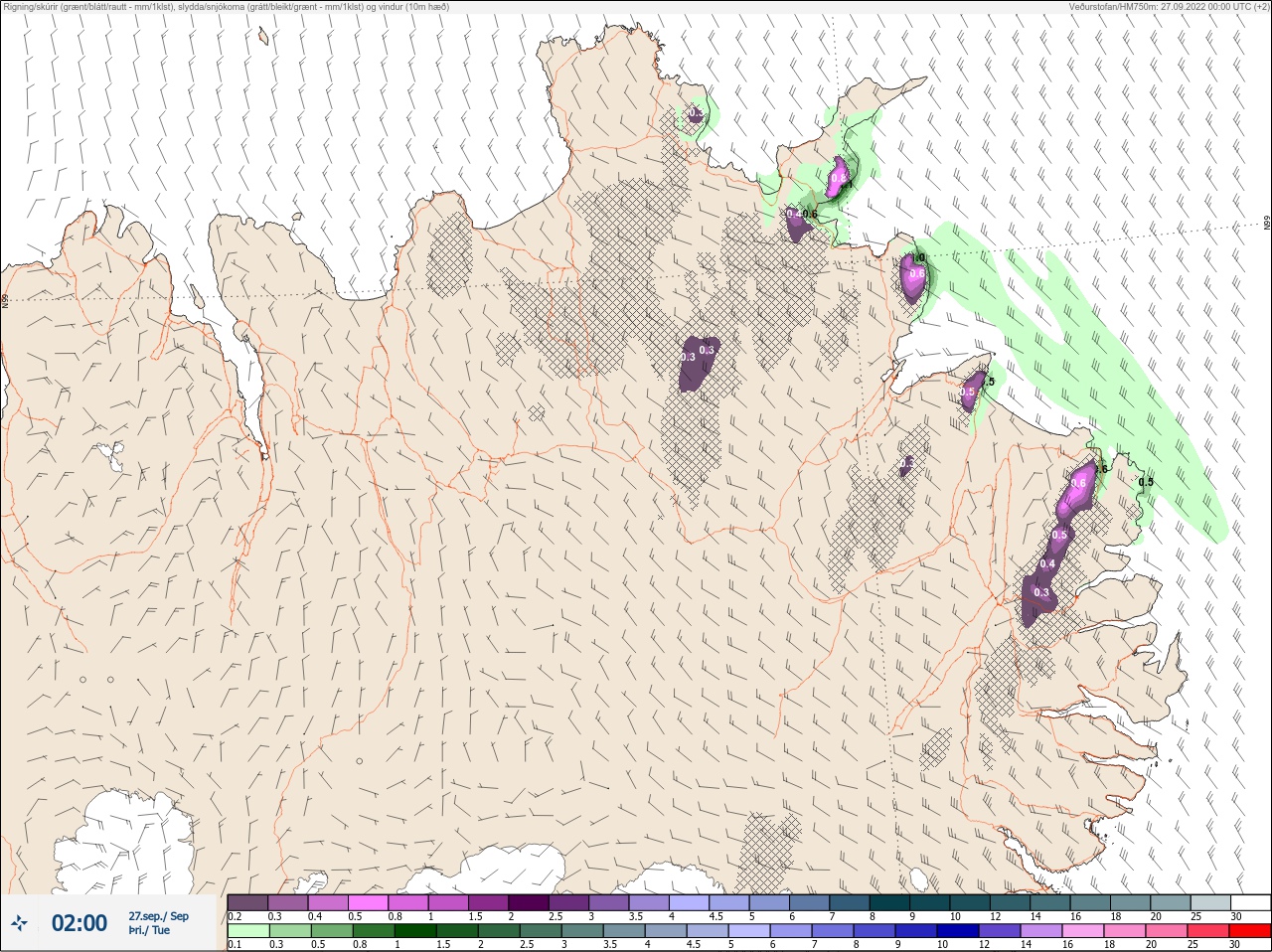
Task: Click the 'N99' latitude label on the left map edge
Action: 5,299
